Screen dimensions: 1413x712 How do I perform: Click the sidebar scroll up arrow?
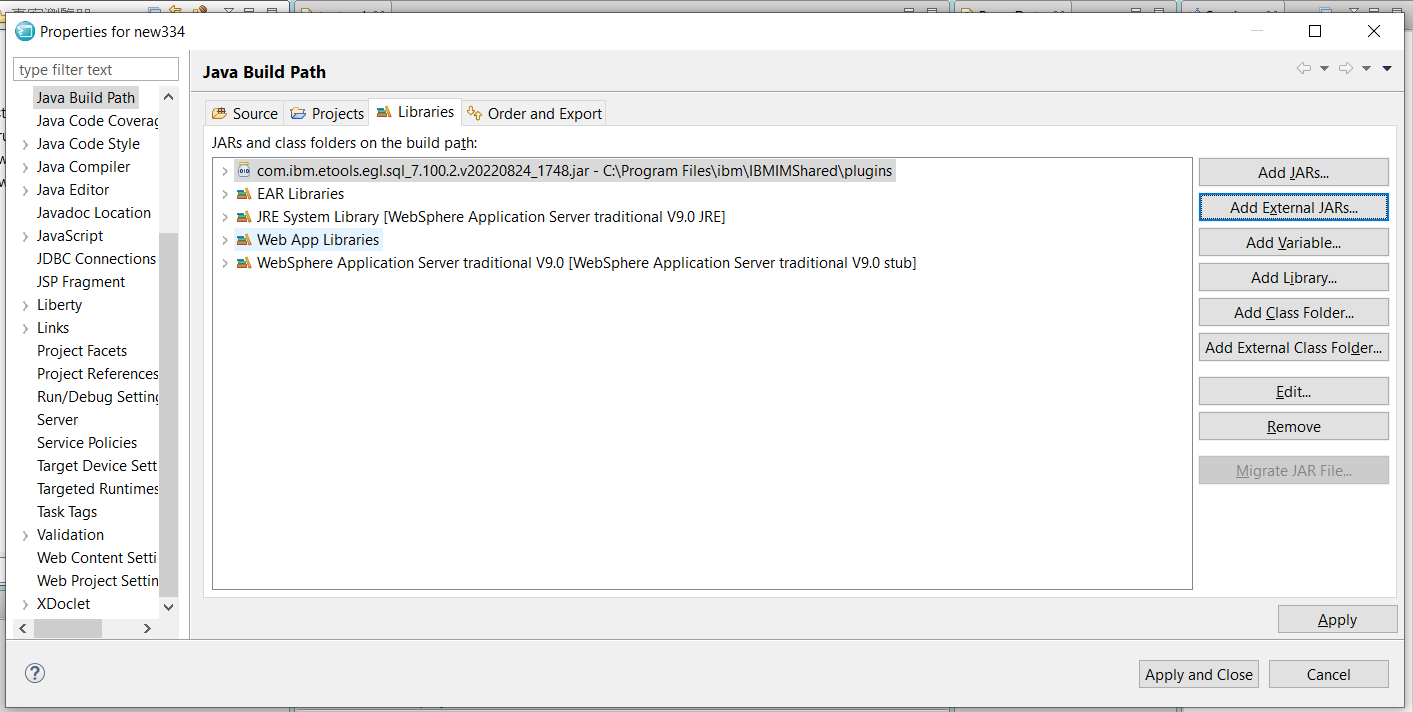click(x=168, y=97)
